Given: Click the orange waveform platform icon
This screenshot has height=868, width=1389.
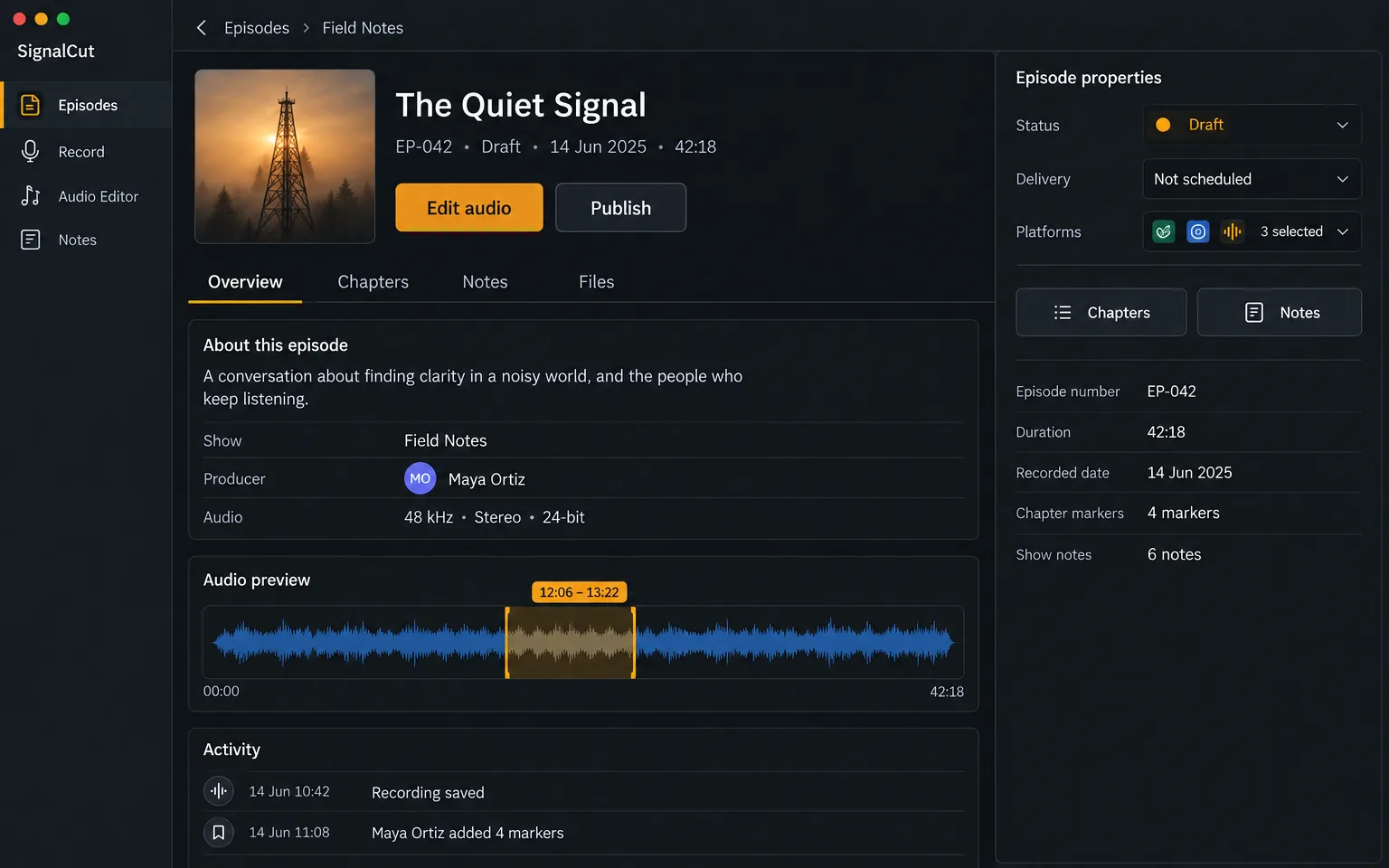Looking at the screenshot, I should coord(1232,231).
